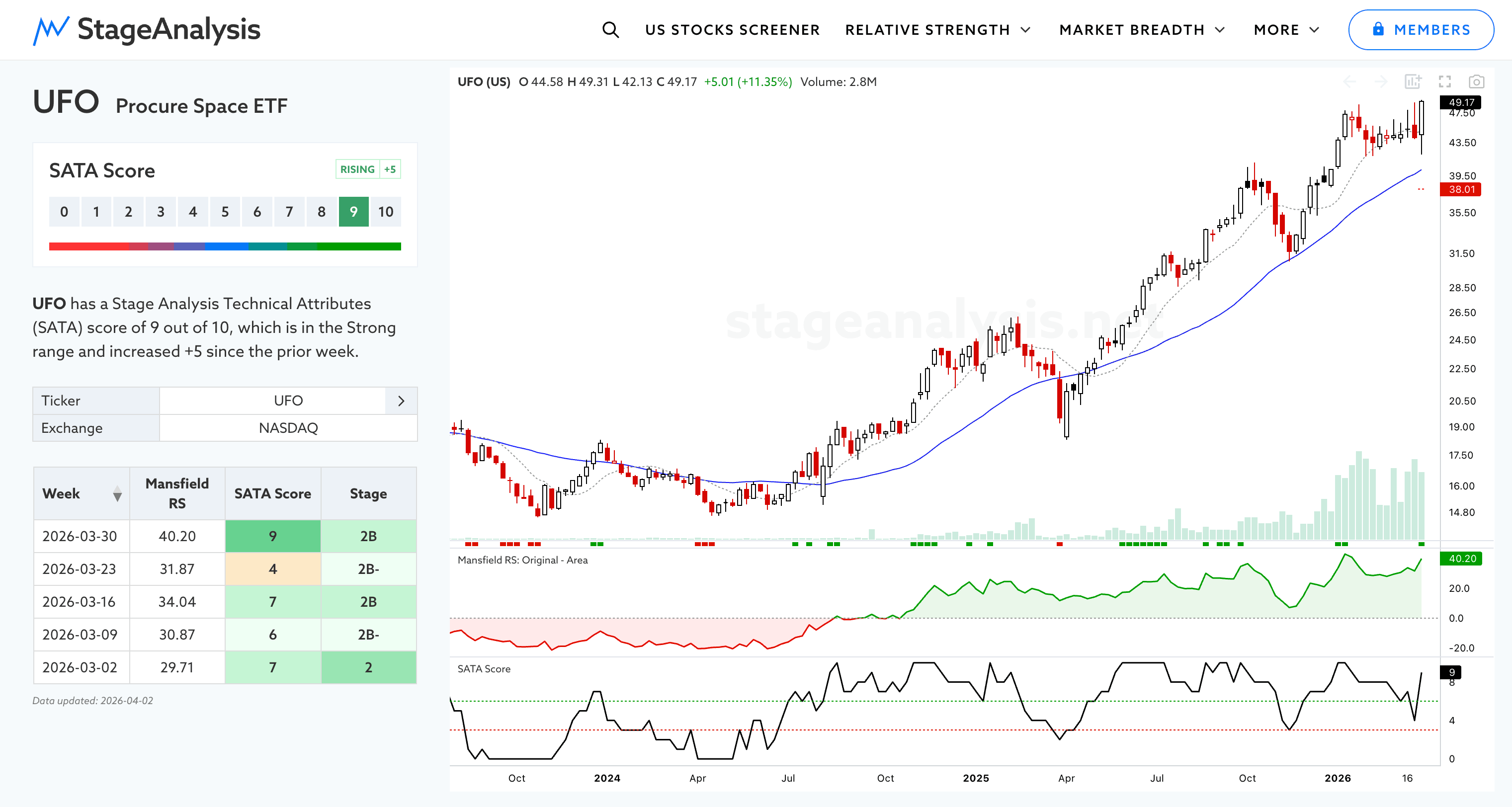Viewport: 1512px width, 807px height.
Task: Click the lock icon in Members button
Action: tap(1378, 29)
